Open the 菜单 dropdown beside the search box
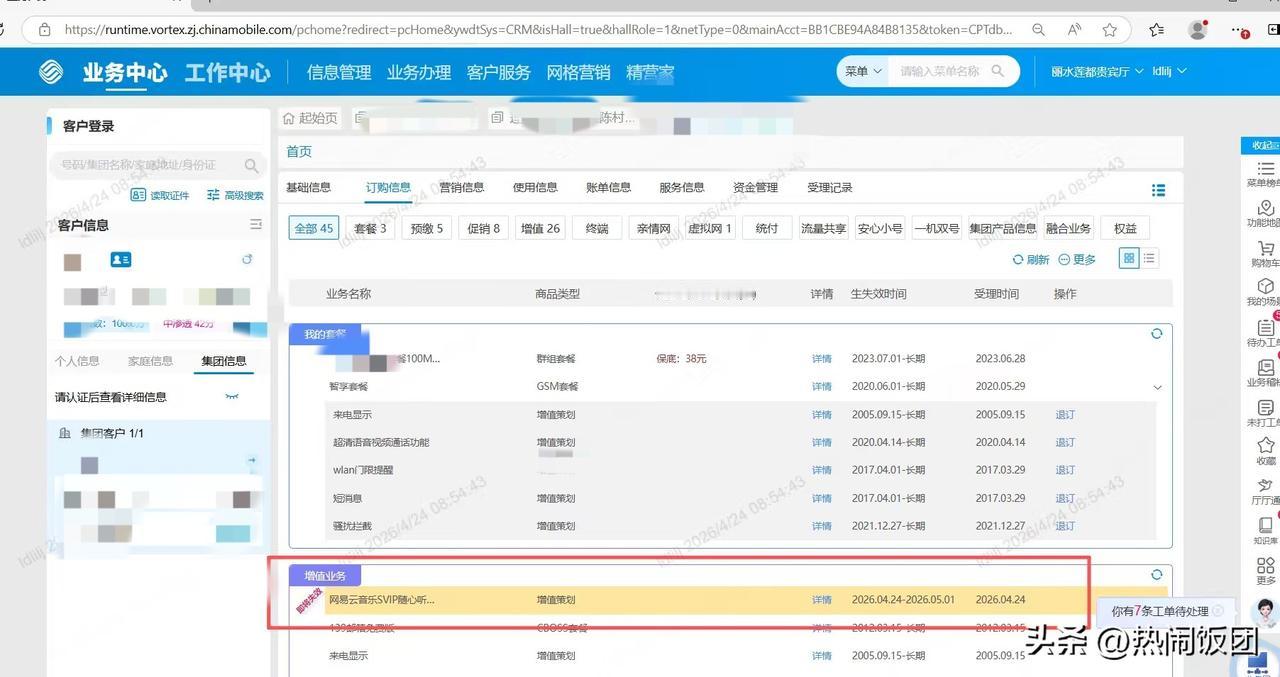The image size is (1280, 677). click(x=861, y=71)
